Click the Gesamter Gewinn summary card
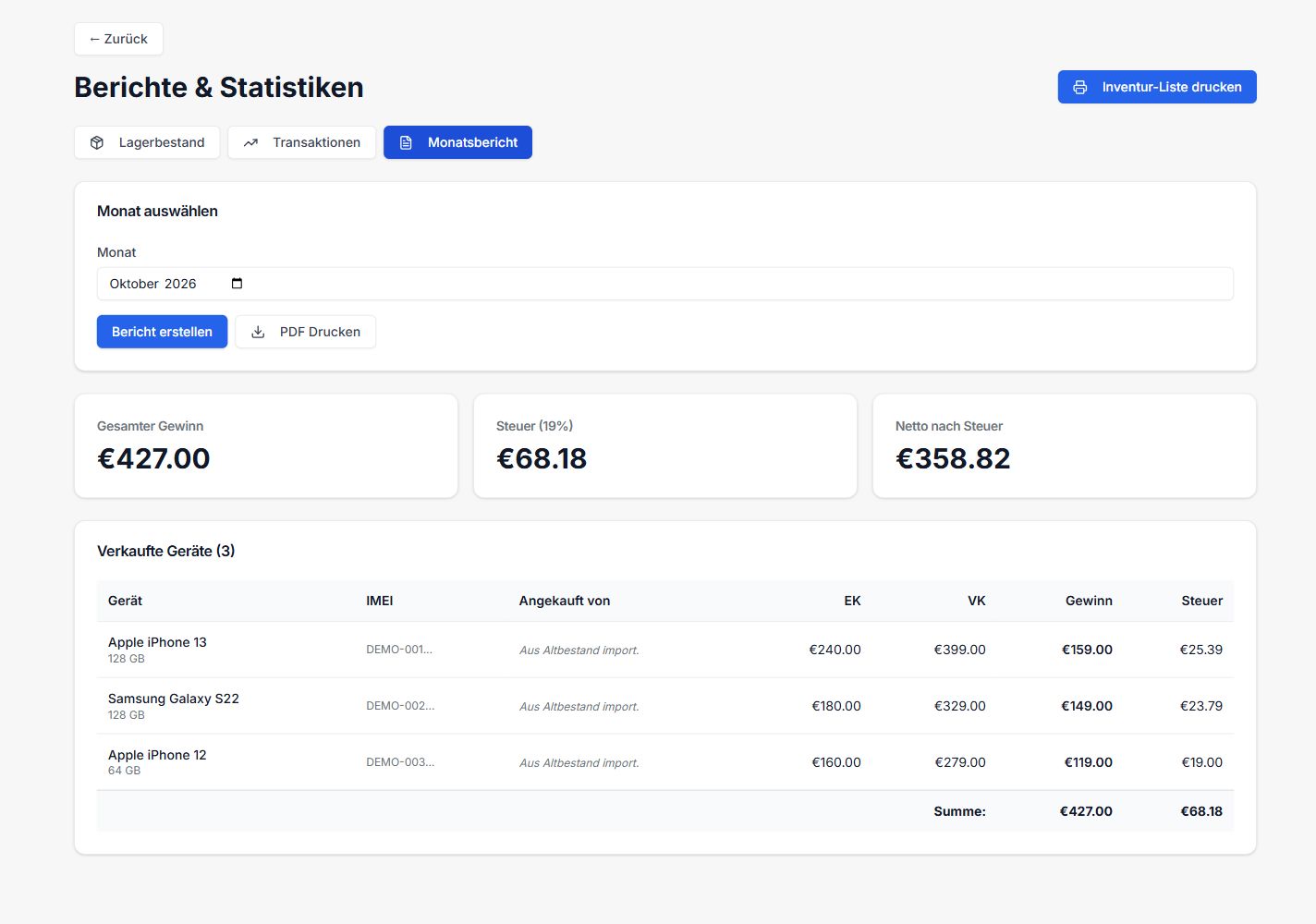Viewport: 1316px width, 924px height. 266,446
